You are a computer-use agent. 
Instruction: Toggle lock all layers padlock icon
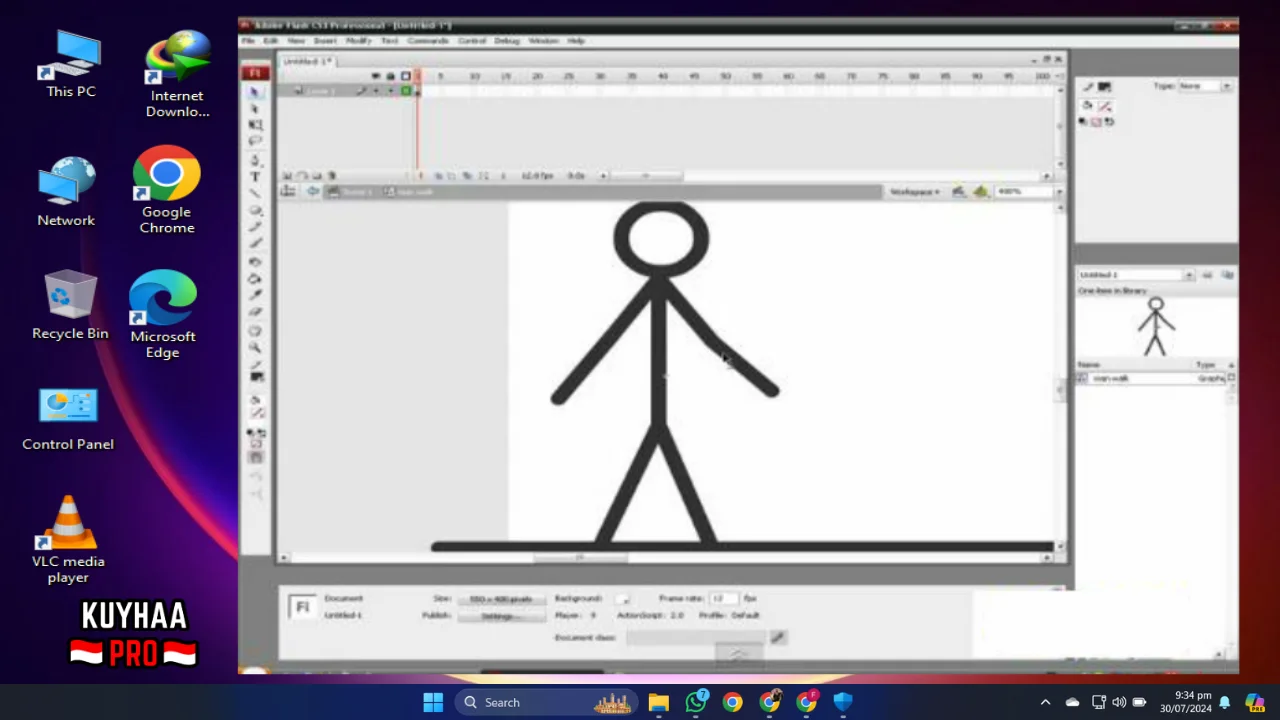390,76
